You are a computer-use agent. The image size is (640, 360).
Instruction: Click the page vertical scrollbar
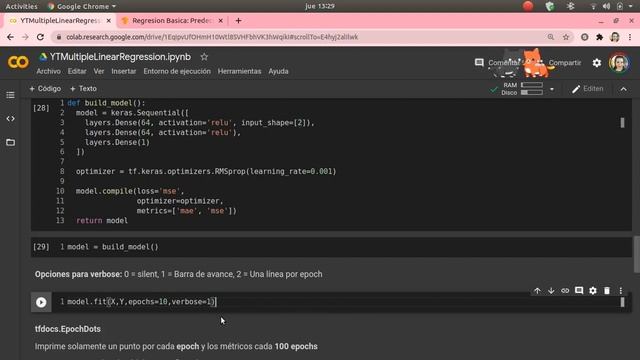coord(637,254)
